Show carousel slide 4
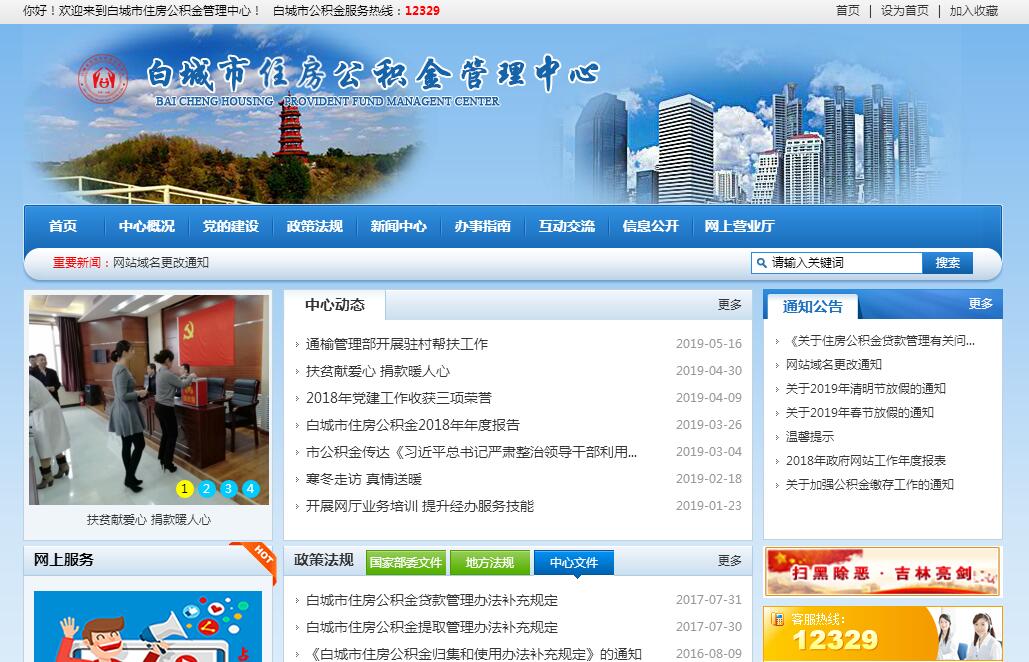This screenshot has width=1029, height=662. pyautogui.click(x=251, y=488)
